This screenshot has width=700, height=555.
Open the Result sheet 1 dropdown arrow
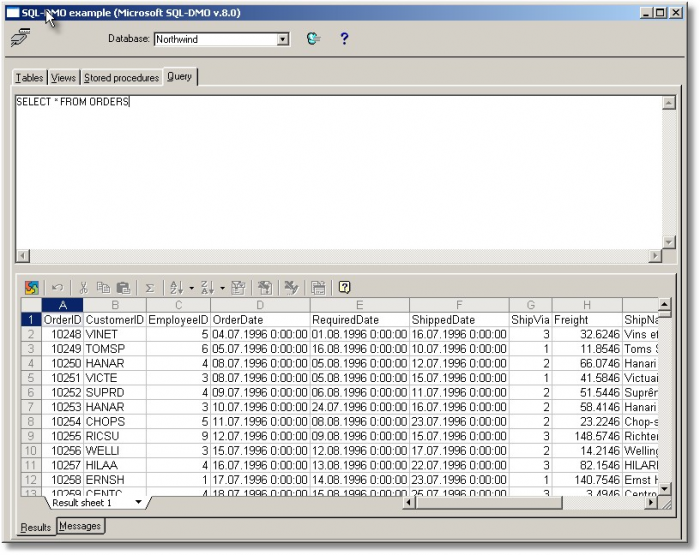coord(138,502)
